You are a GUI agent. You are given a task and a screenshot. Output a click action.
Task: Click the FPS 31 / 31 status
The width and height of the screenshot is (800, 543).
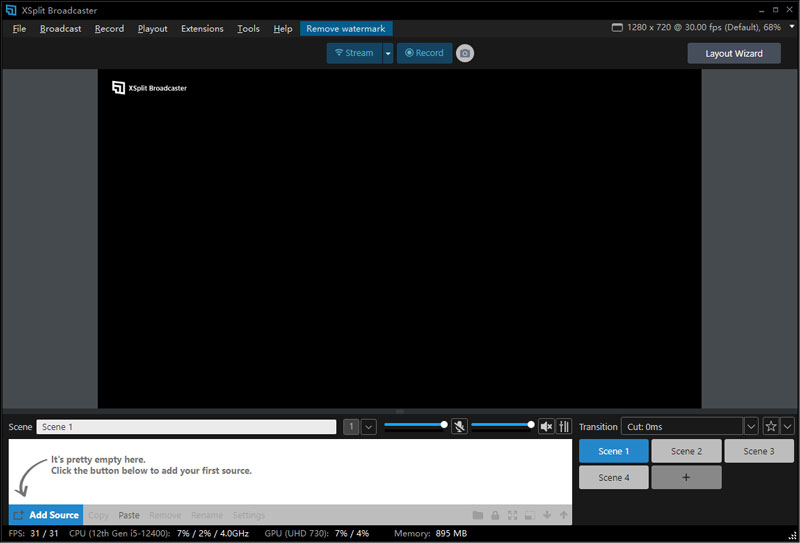(34, 534)
